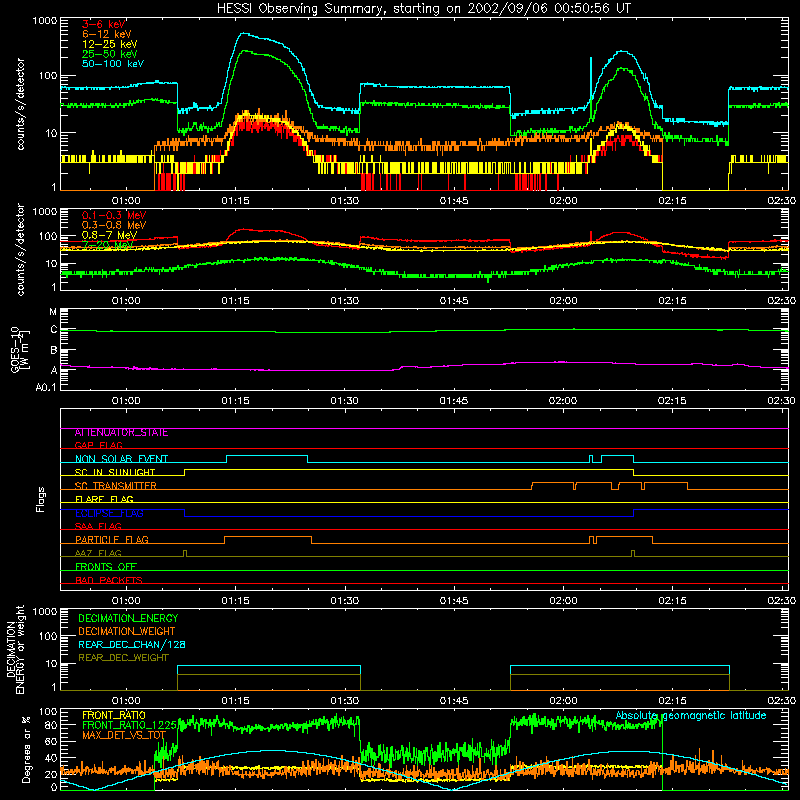
Task: Select the "50-100 keV" legend label
Action: coord(113,64)
